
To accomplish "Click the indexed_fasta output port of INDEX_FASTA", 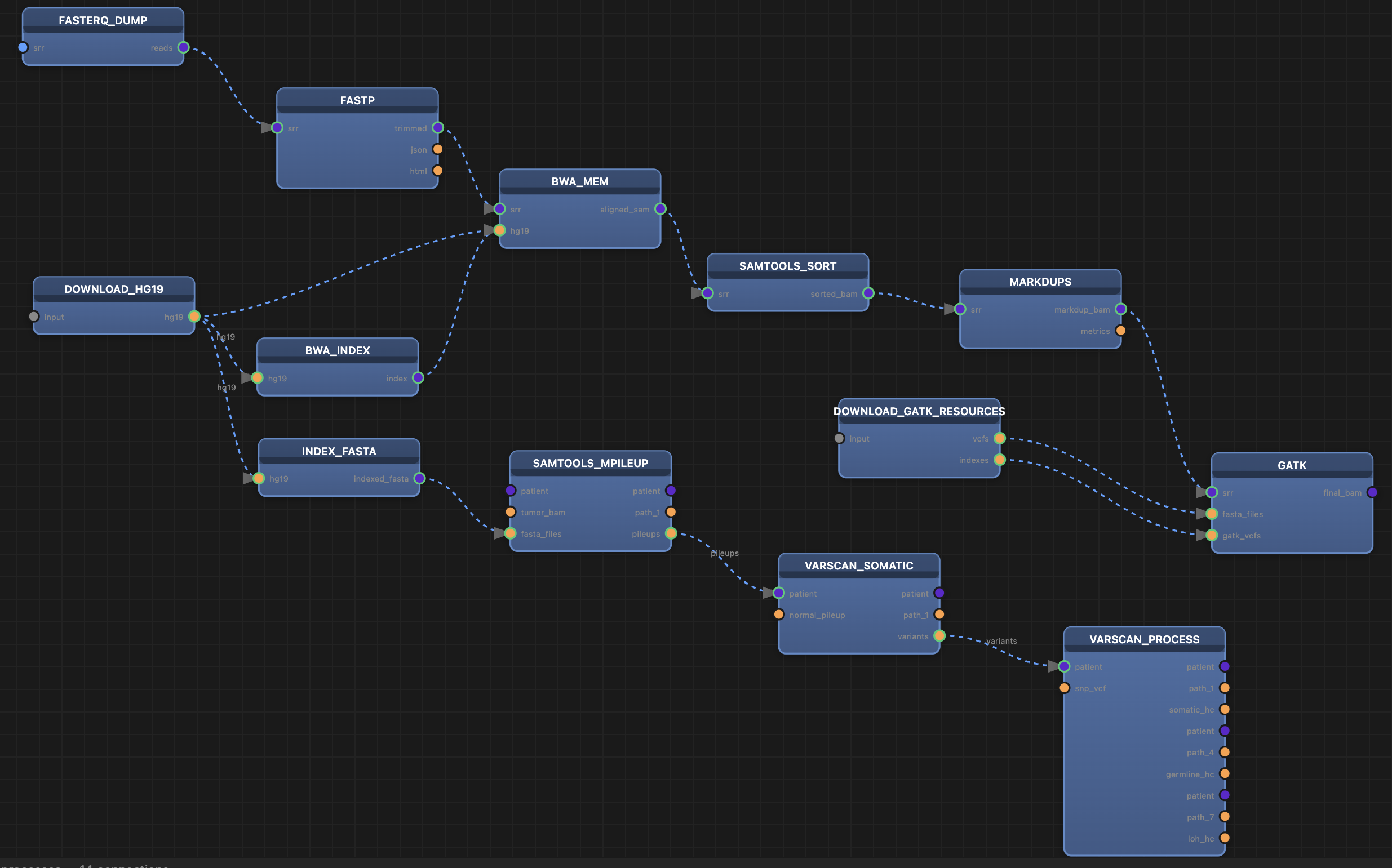I will 419,478.
